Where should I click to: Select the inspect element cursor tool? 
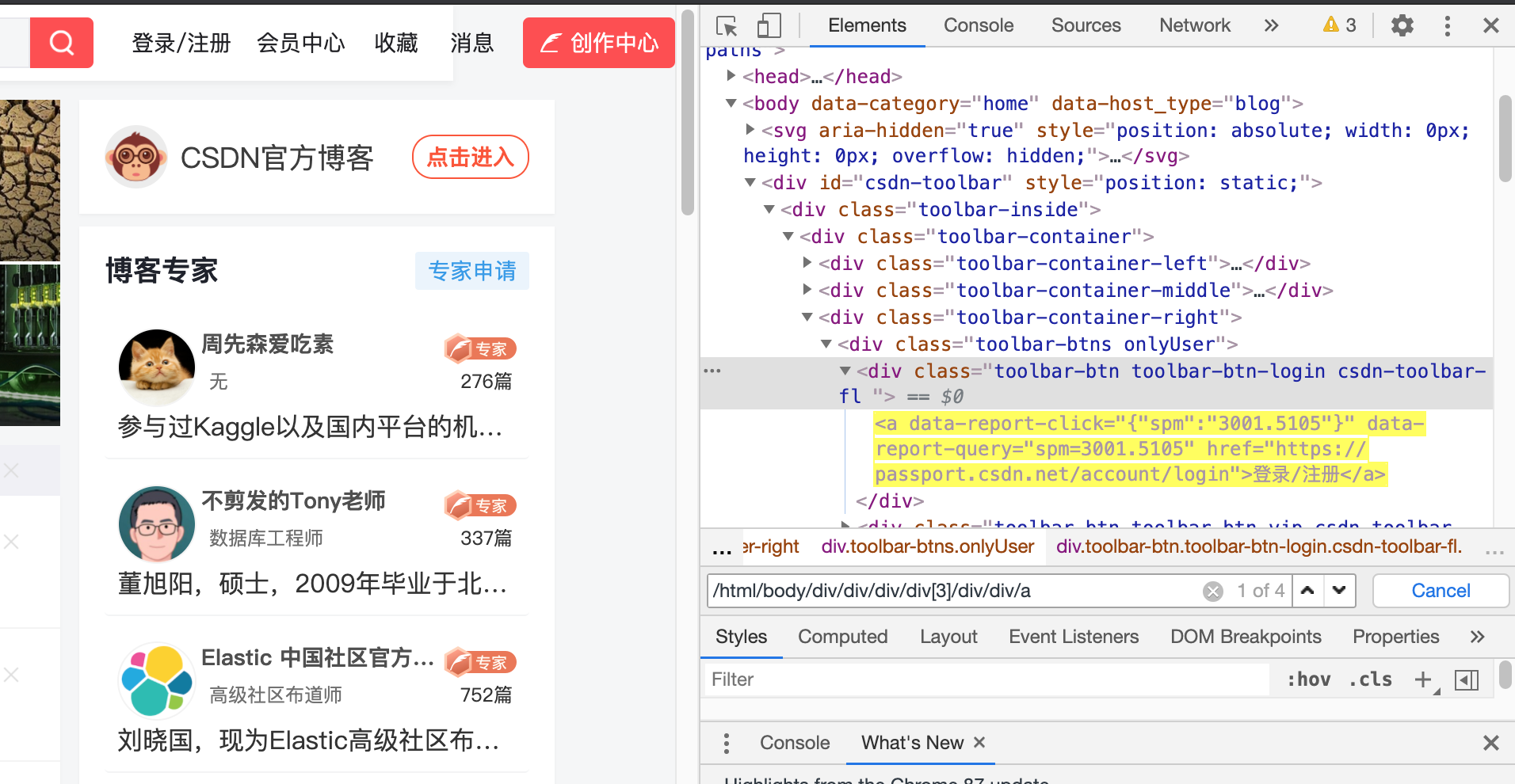(726, 25)
